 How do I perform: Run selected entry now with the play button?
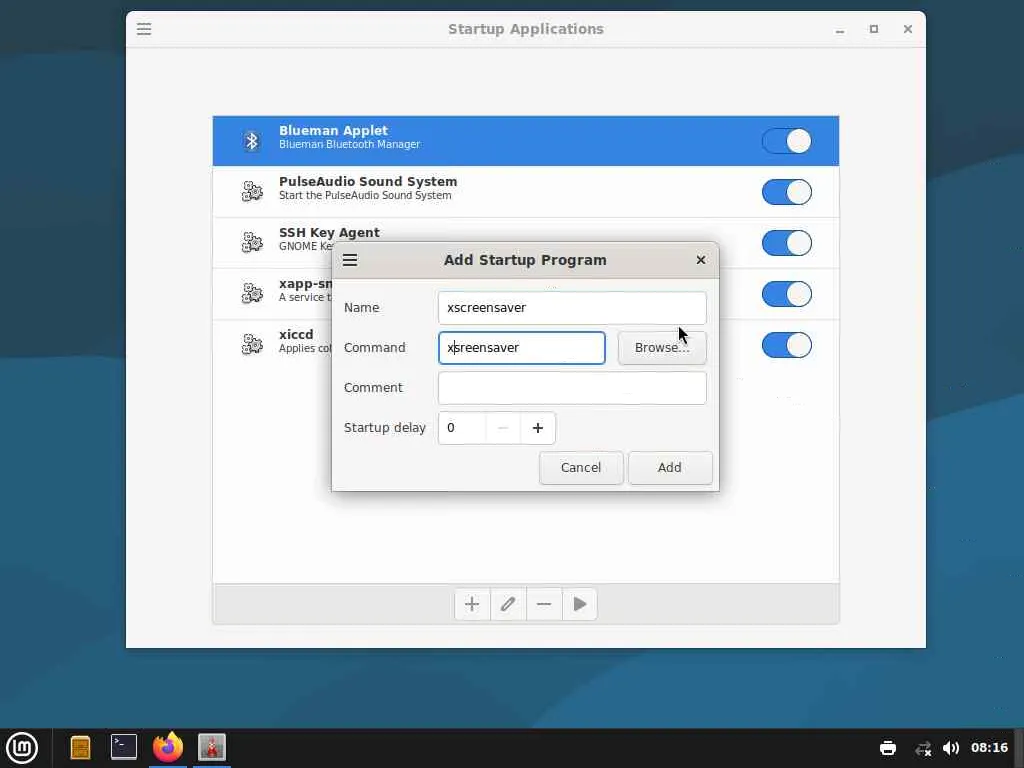(579, 604)
